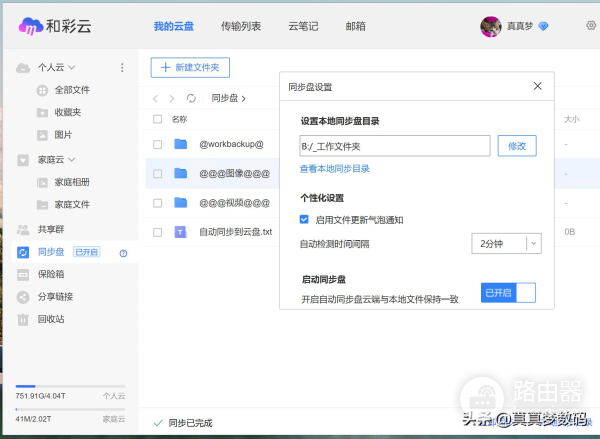Open the 家庭文件 folder icon
The width and height of the screenshot is (600, 439).
(x=42, y=205)
